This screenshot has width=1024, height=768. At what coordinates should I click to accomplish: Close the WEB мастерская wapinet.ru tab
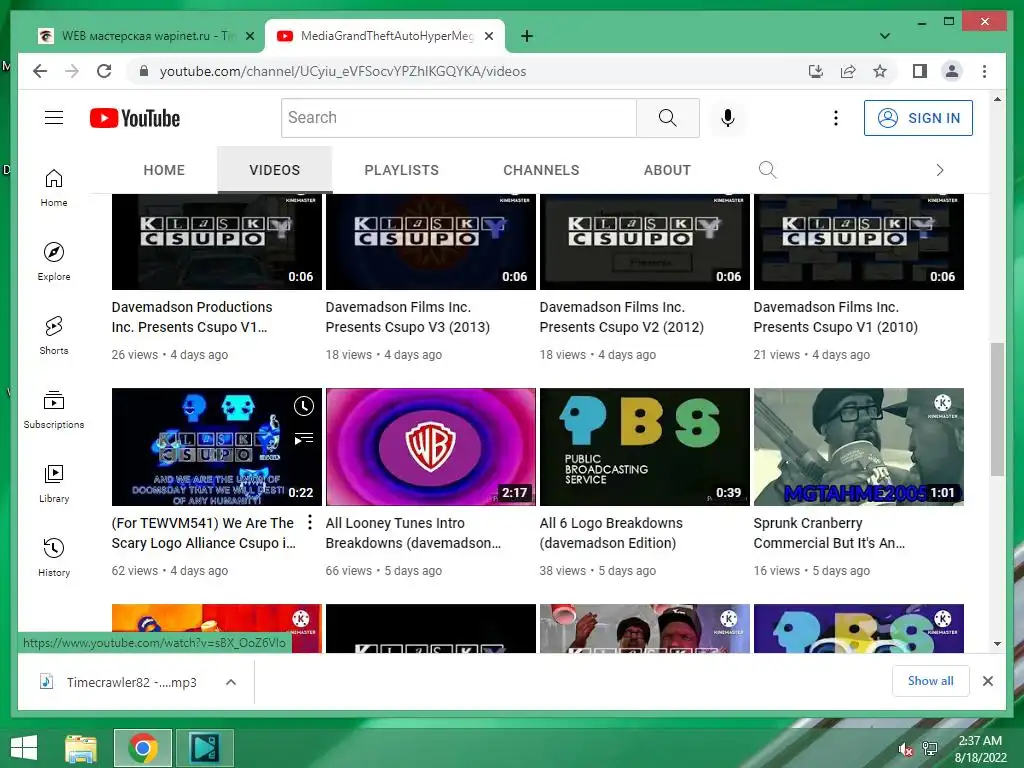pyautogui.click(x=250, y=36)
